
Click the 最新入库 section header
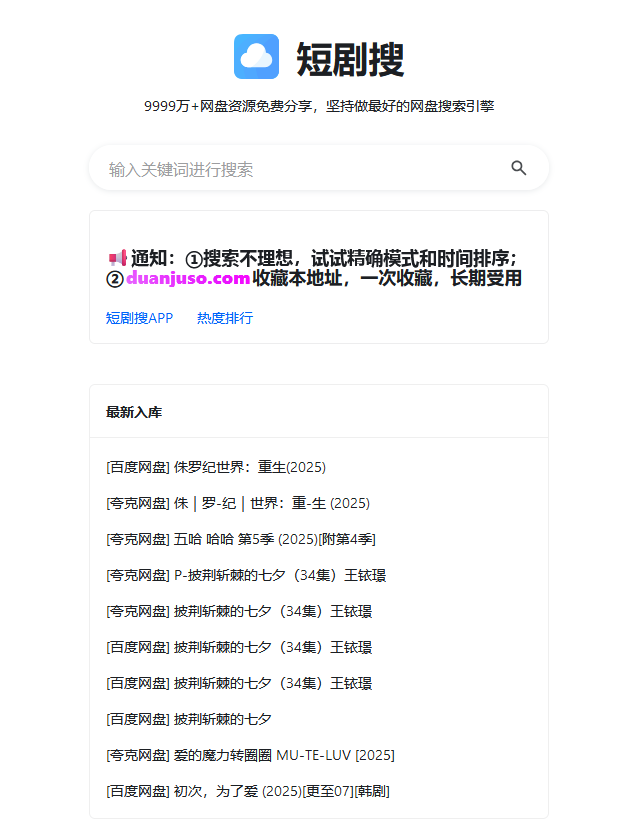pyautogui.click(x=134, y=412)
